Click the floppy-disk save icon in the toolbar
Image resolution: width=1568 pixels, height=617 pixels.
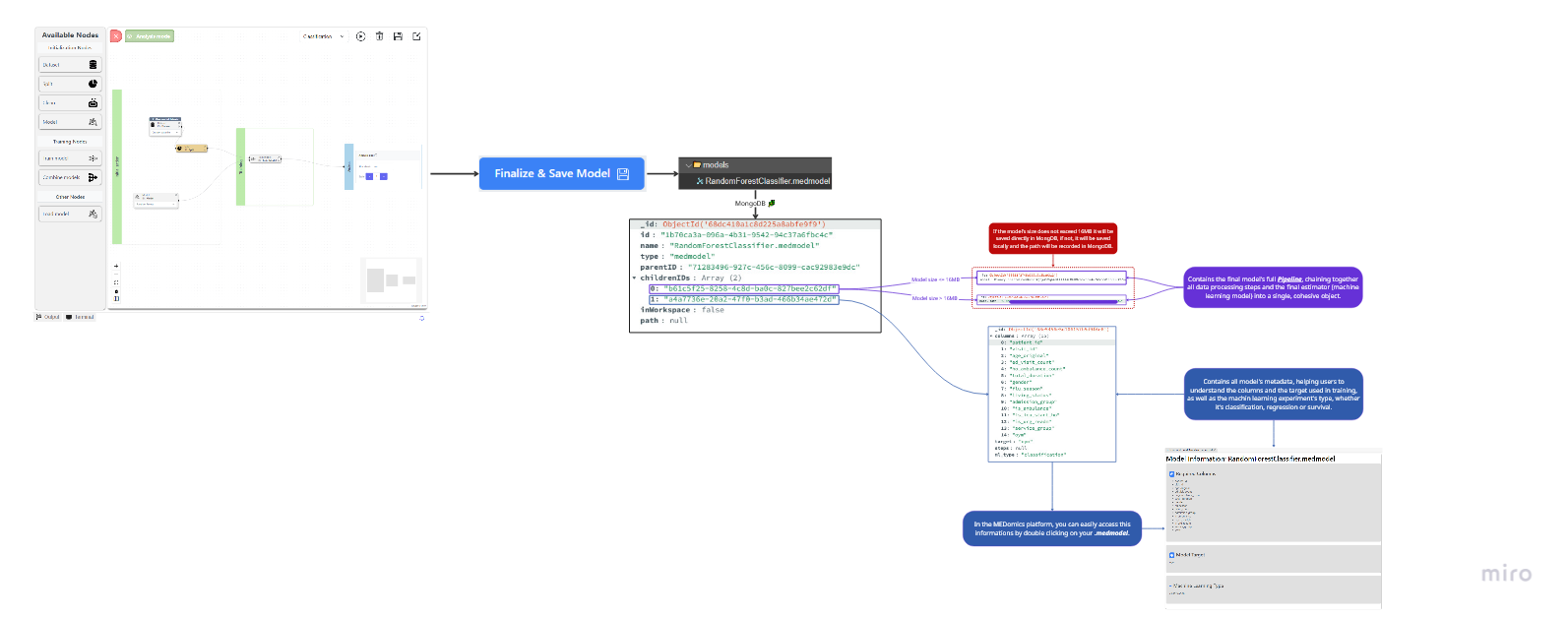(398, 36)
